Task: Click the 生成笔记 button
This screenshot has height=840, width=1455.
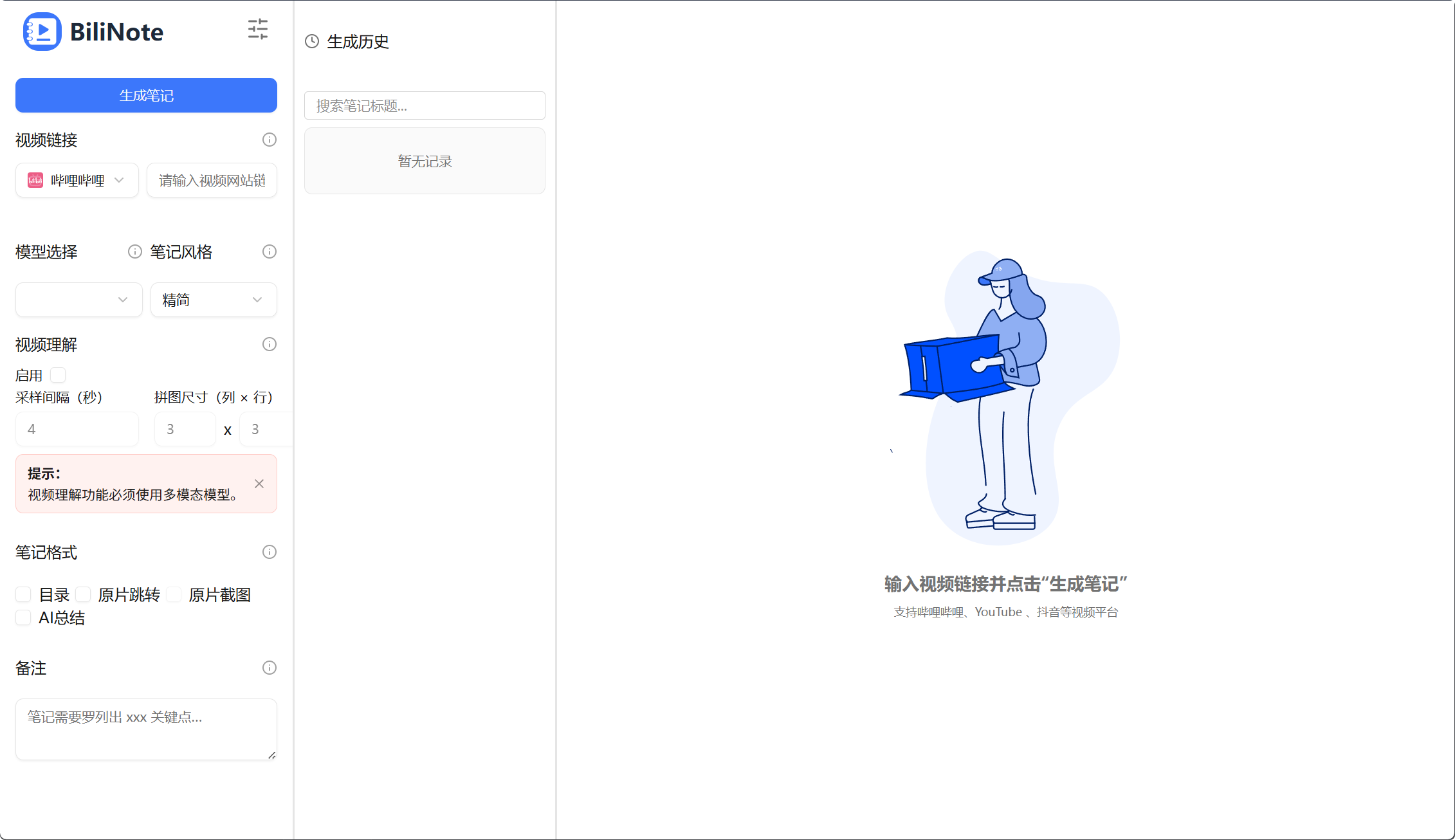Action: pyautogui.click(x=146, y=95)
